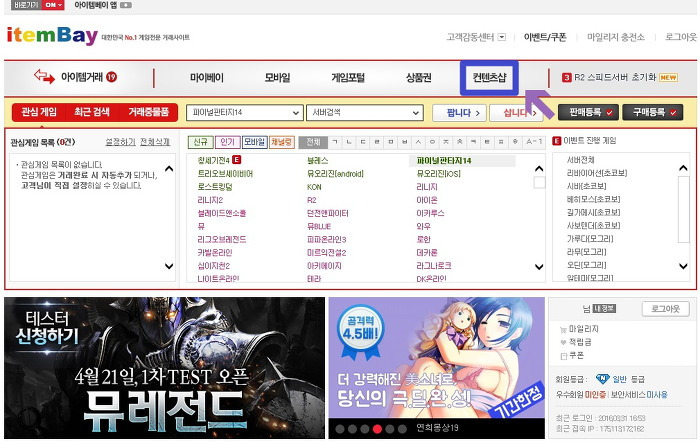Select 아이온 in the game list
The width and height of the screenshot is (700, 446).
coord(427,200)
